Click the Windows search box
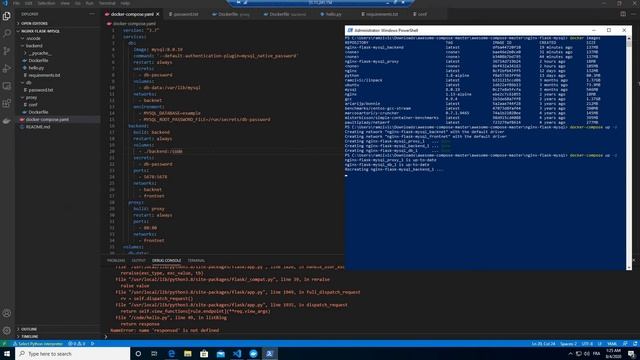Screen dimensions: 640x360 tap(73, 353)
